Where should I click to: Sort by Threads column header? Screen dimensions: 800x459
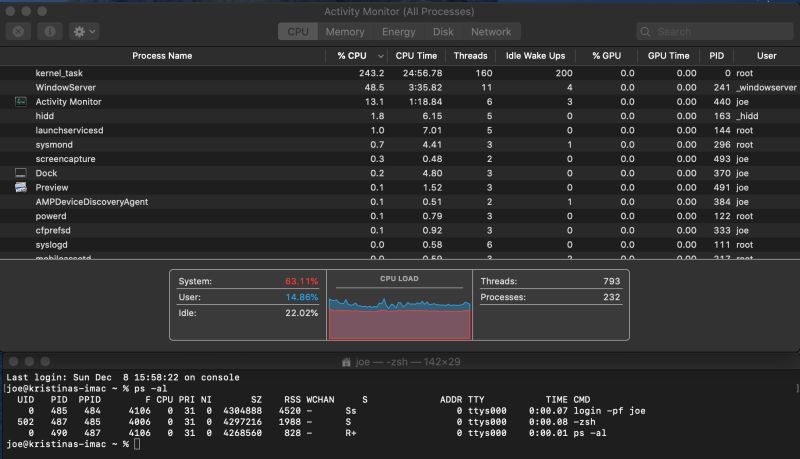click(x=470, y=56)
